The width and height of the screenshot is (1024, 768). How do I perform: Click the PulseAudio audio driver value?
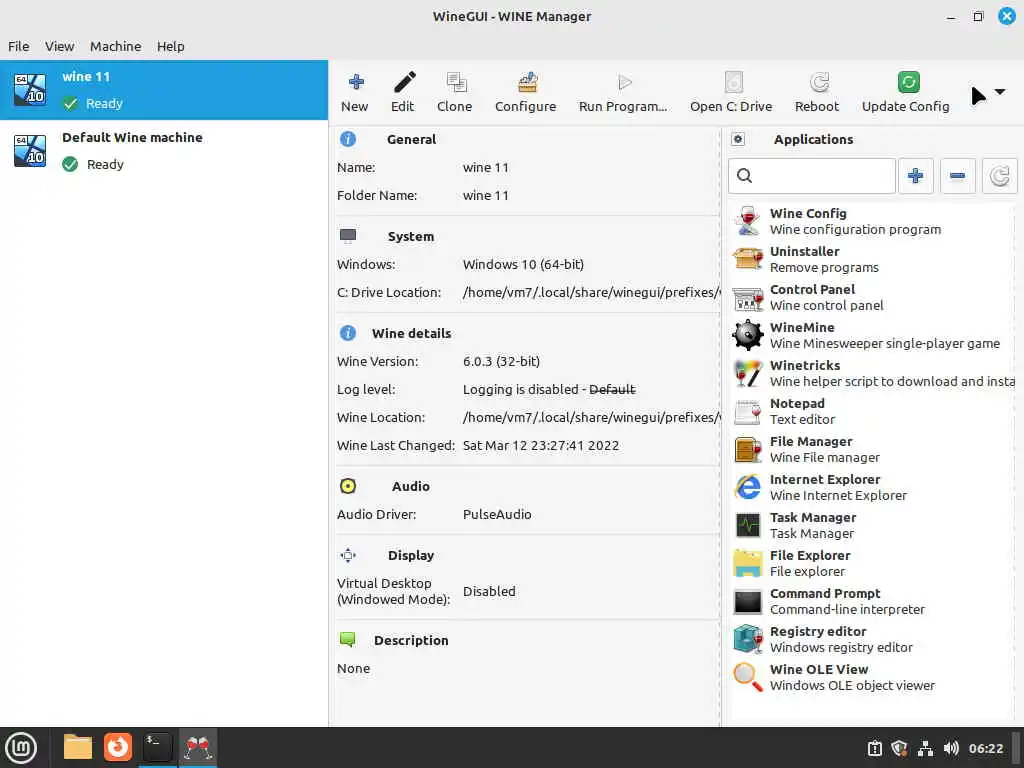click(497, 514)
